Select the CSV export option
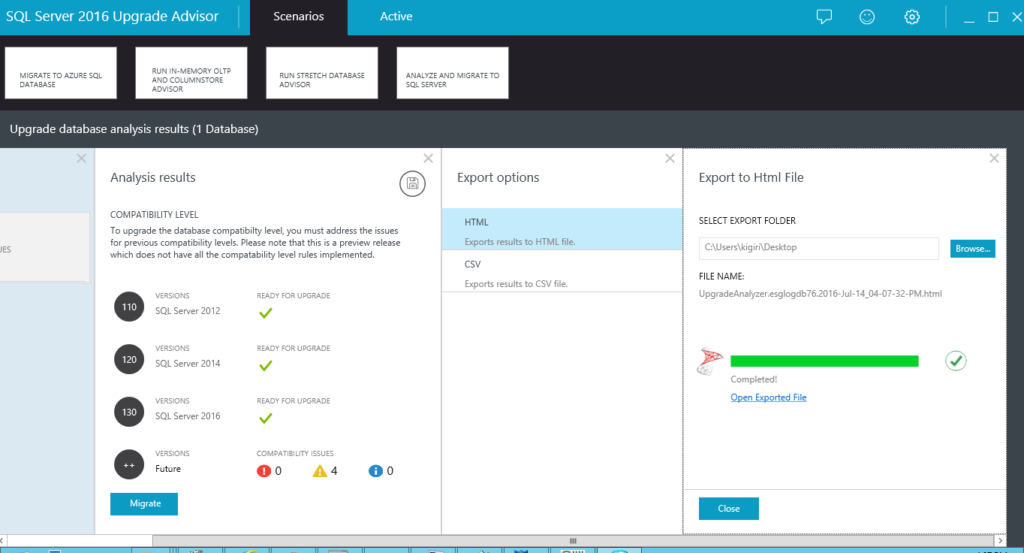This screenshot has height=553, width=1024. 562,271
